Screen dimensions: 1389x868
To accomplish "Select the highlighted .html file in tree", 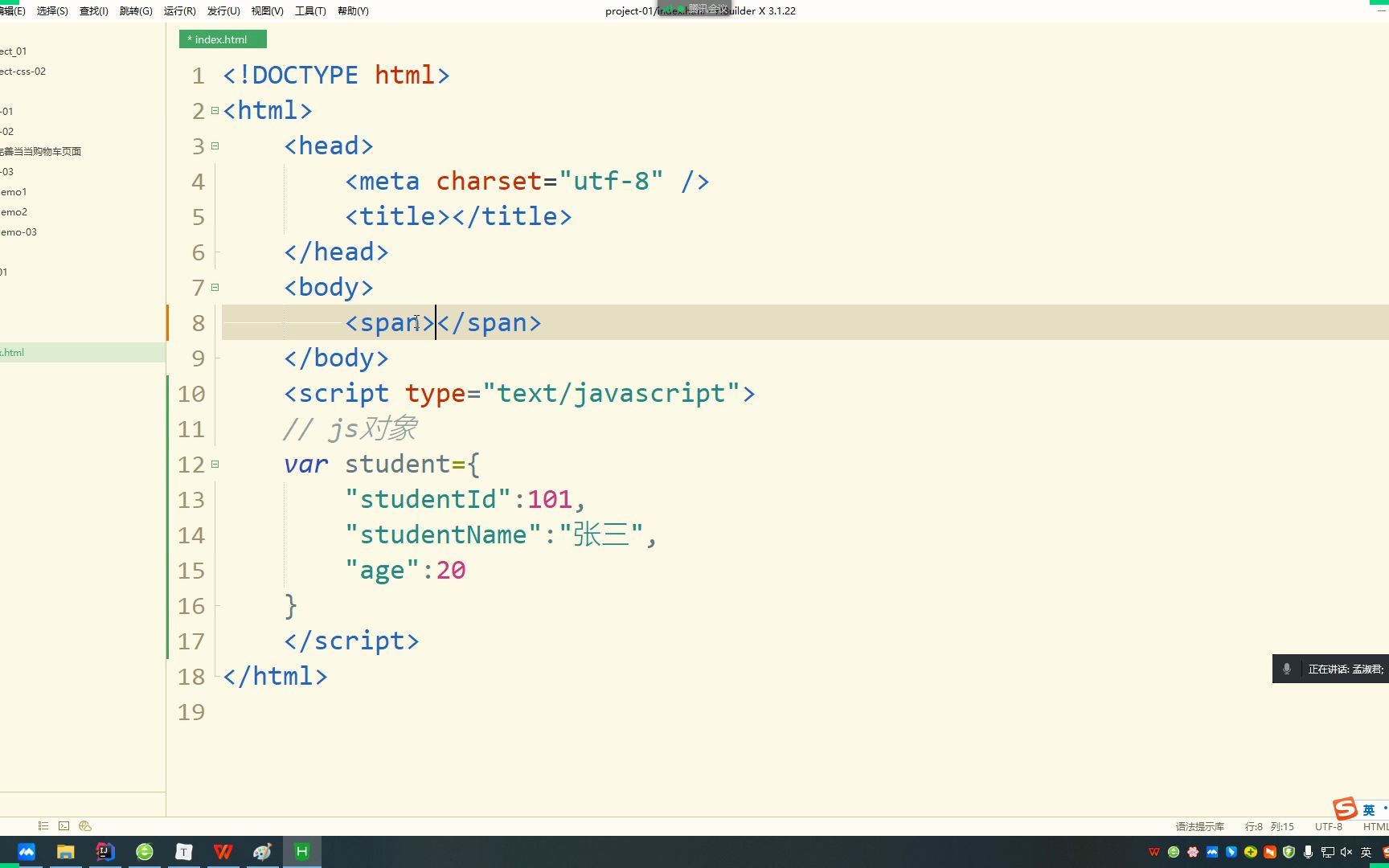I will pos(83,352).
